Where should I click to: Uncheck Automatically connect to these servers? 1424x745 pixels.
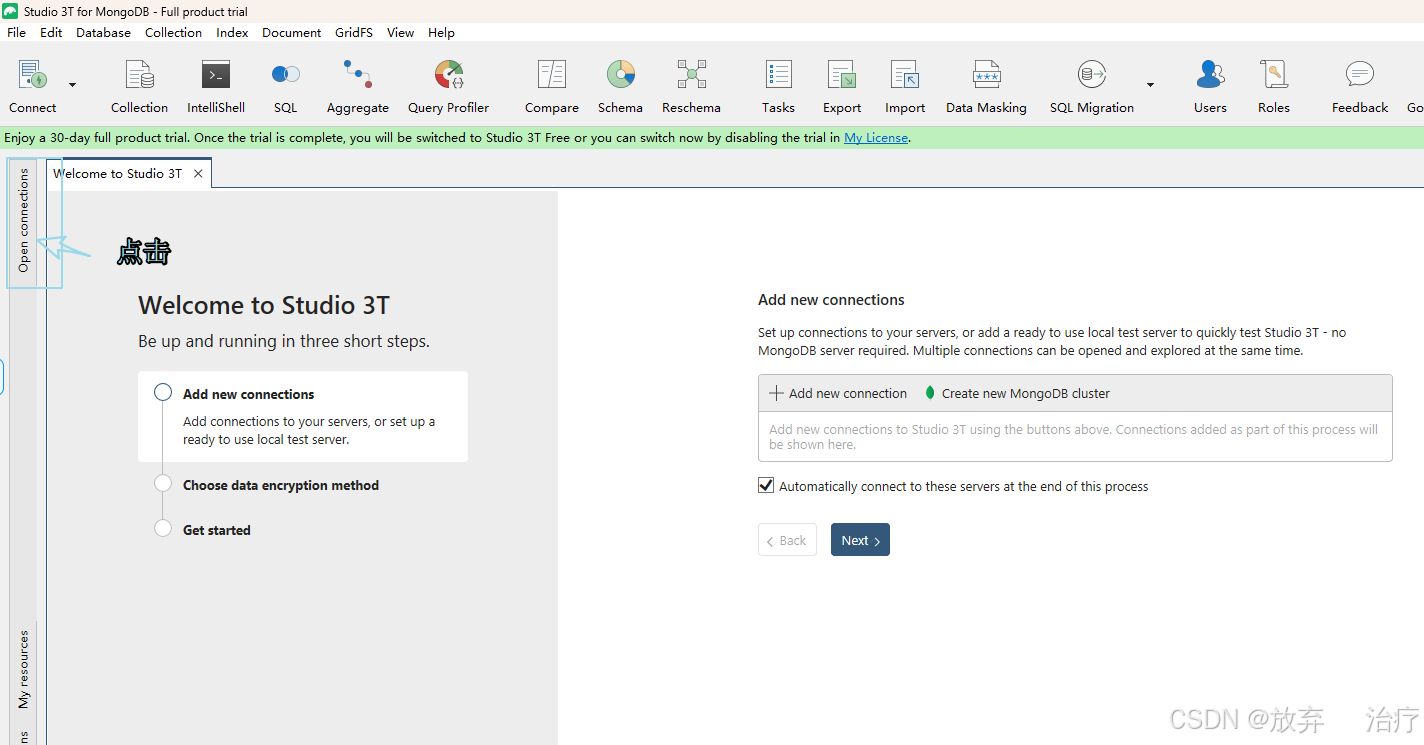[x=766, y=485]
